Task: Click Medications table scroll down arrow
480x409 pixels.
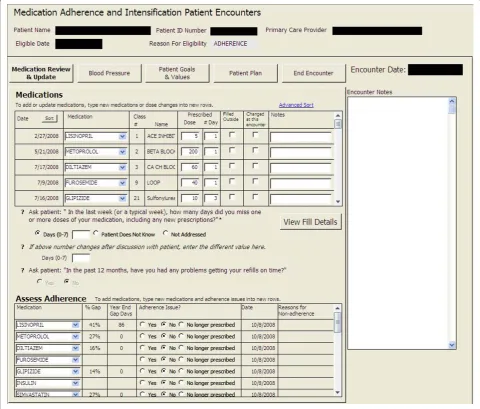Action: 338,201
